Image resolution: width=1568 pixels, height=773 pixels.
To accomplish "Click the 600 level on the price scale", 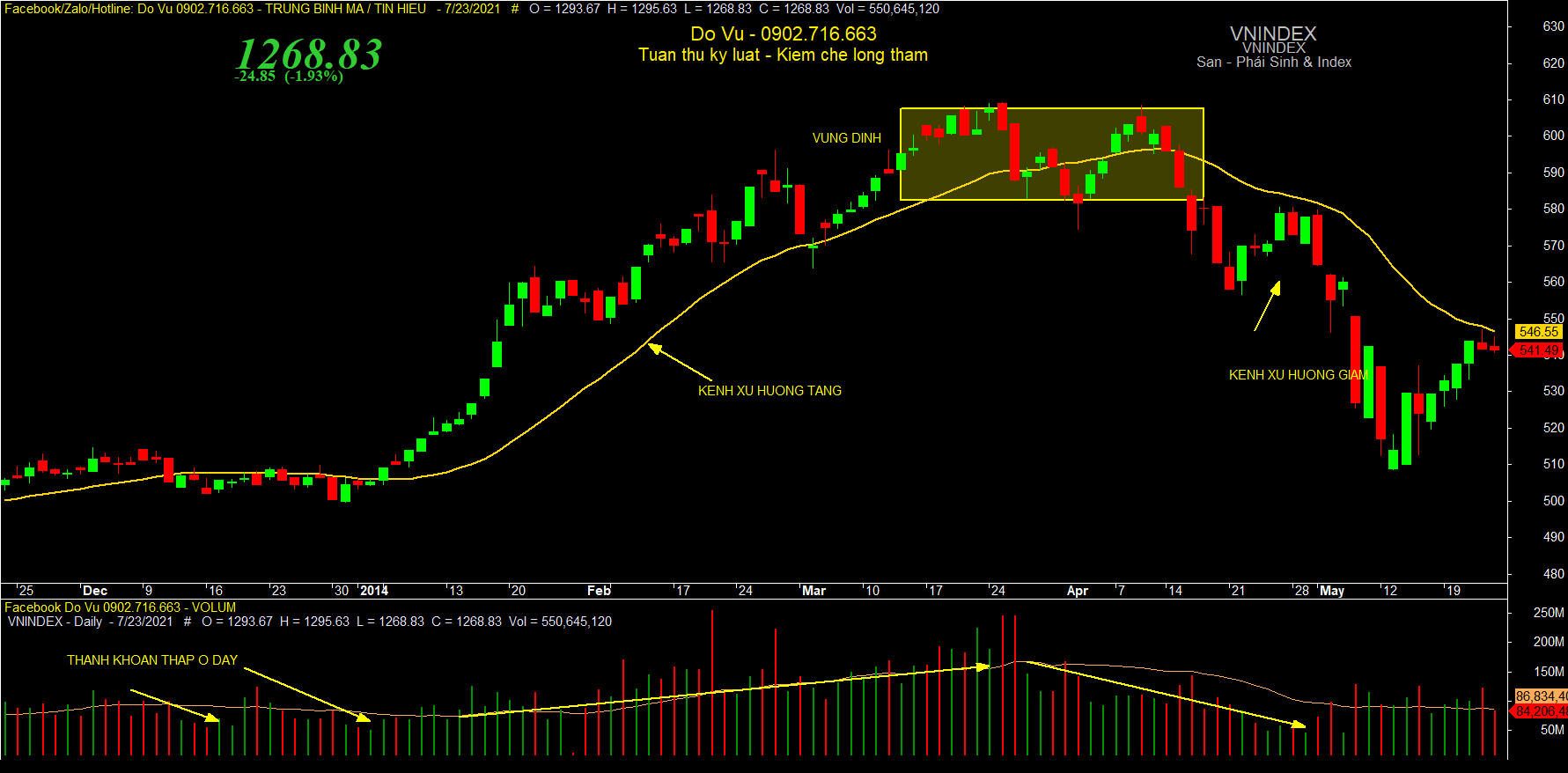I will pos(1553,136).
